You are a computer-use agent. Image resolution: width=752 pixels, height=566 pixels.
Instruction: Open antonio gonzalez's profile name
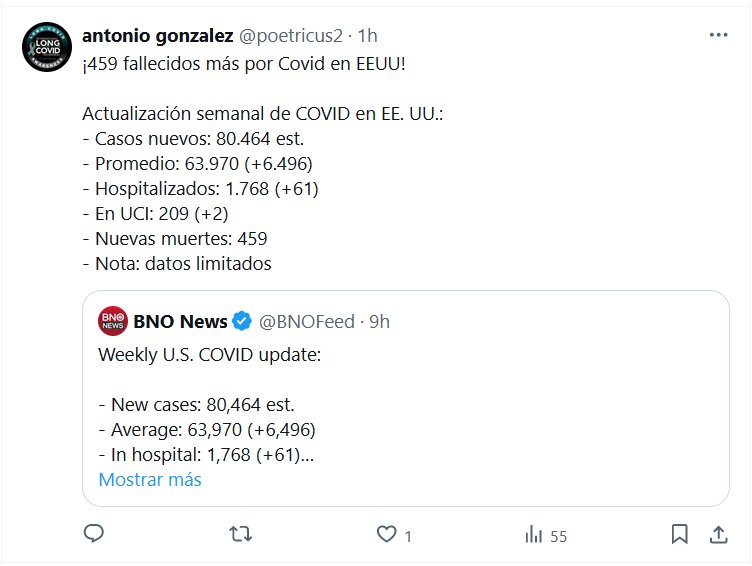click(x=158, y=35)
